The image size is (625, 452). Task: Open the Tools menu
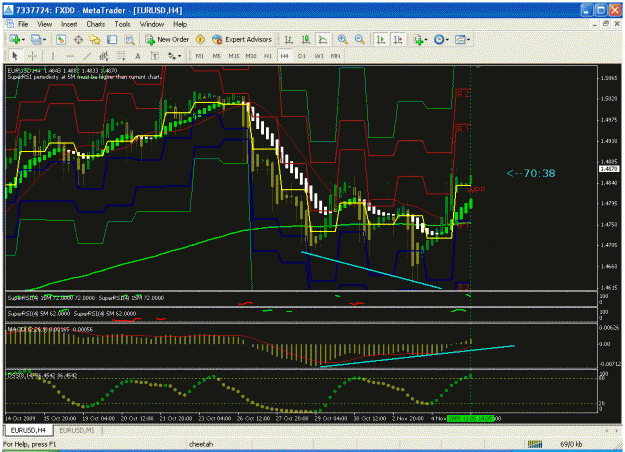click(122, 24)
